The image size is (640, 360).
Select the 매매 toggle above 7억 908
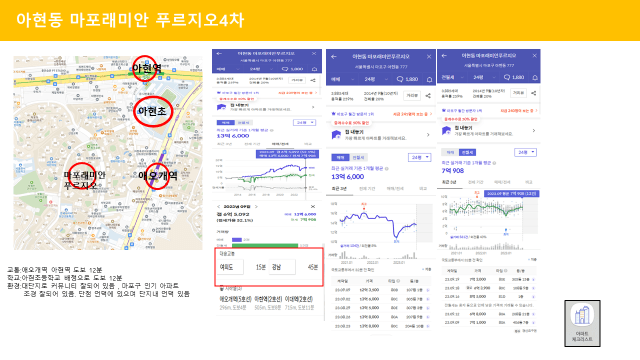pyautogui.click(x=450, y=152)
